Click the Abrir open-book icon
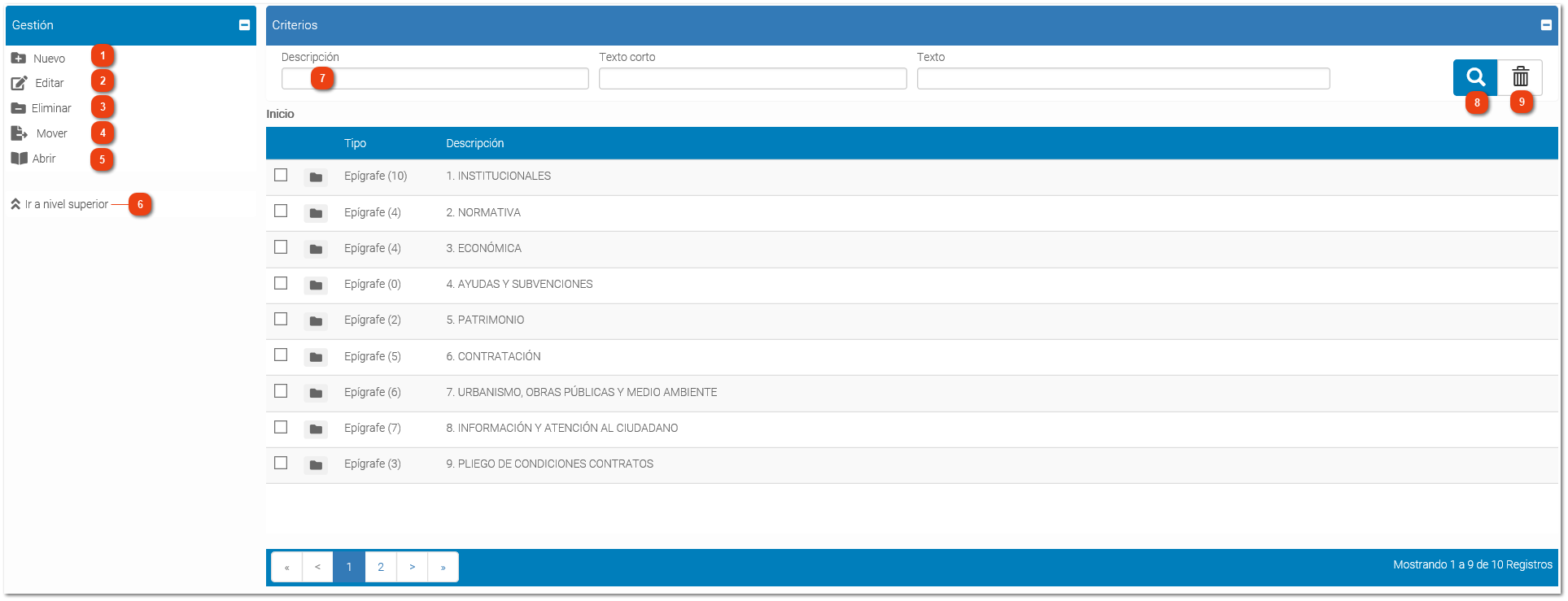The height and width of the screenshot is (601, 1568). pyautogui.click(x=19, y=159)
